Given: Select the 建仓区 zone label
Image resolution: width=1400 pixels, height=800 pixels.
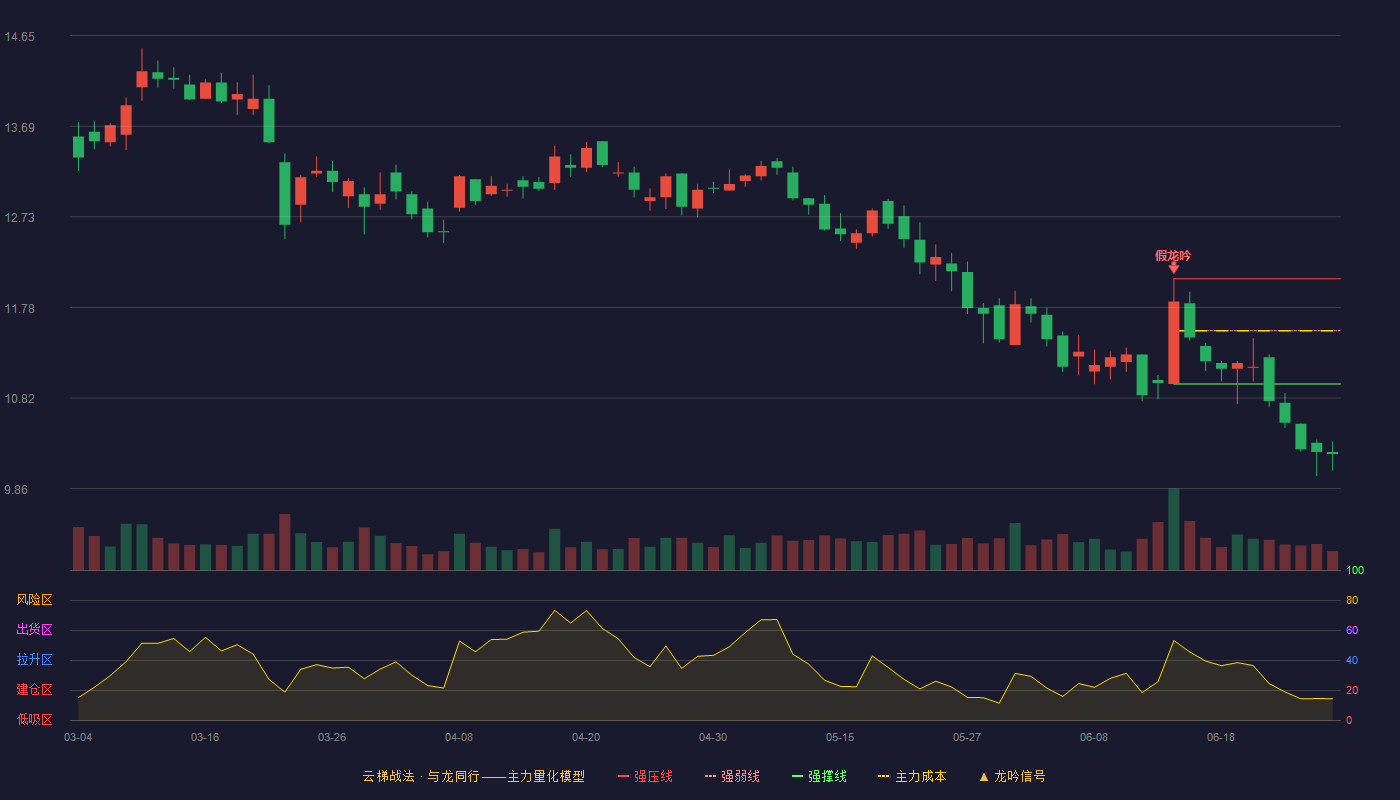Looking at the screenshot, I should [34, 690].
